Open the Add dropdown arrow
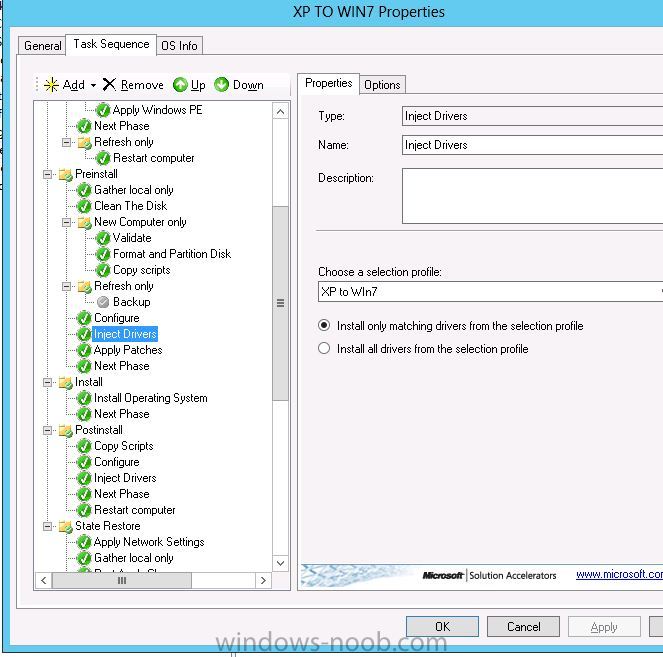 coord(93,85)
